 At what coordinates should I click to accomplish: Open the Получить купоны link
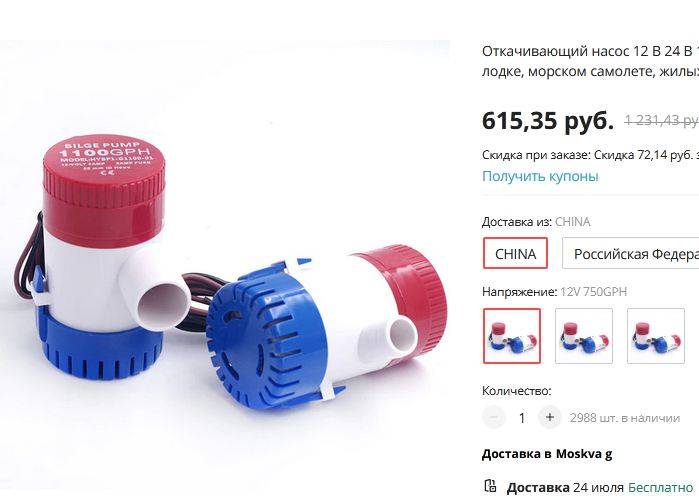coord(540,176)
